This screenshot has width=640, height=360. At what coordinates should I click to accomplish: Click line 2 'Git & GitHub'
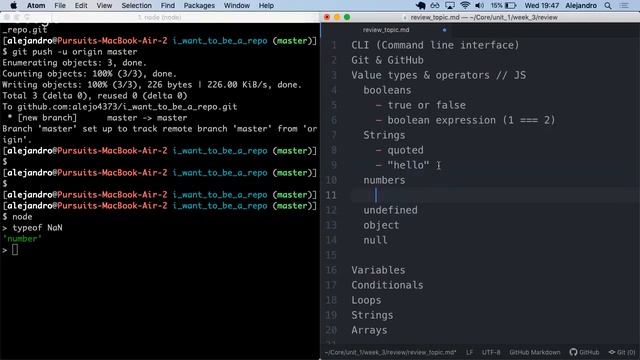pyautogui.click(x=387, y=60)
